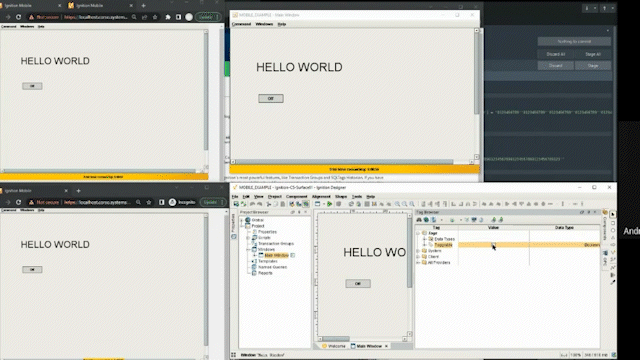Image resolution: width=640 pixels, height=360 pixels.
Task: Select the Off button in the Designer canvas
Action: tap(358, 283)
